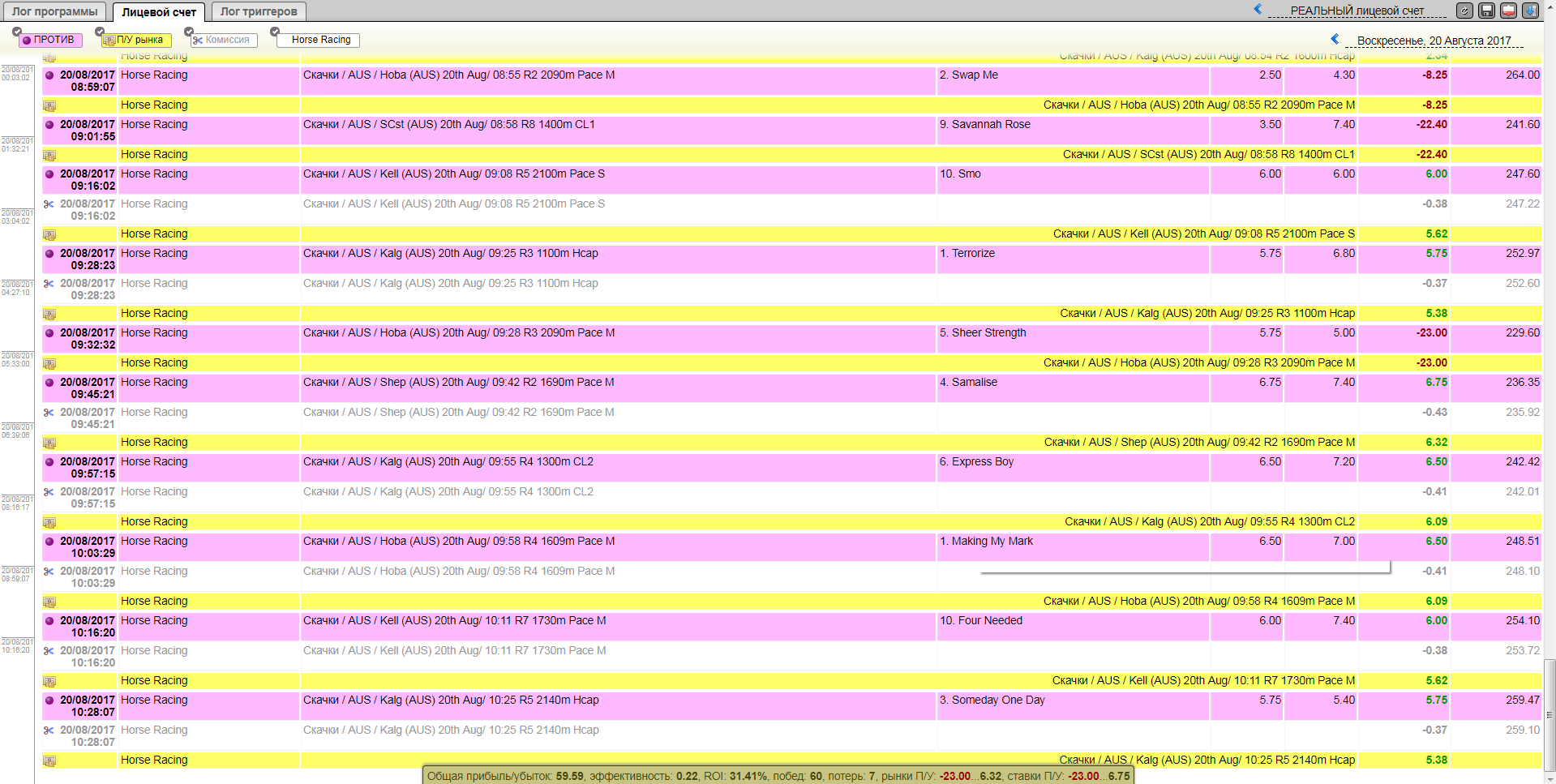The width and height of the screenshot is (1556, 784).
Task: Toggle the Horse Racing filter checkmark
Action: pyautogui.click(x=275, y=32)
